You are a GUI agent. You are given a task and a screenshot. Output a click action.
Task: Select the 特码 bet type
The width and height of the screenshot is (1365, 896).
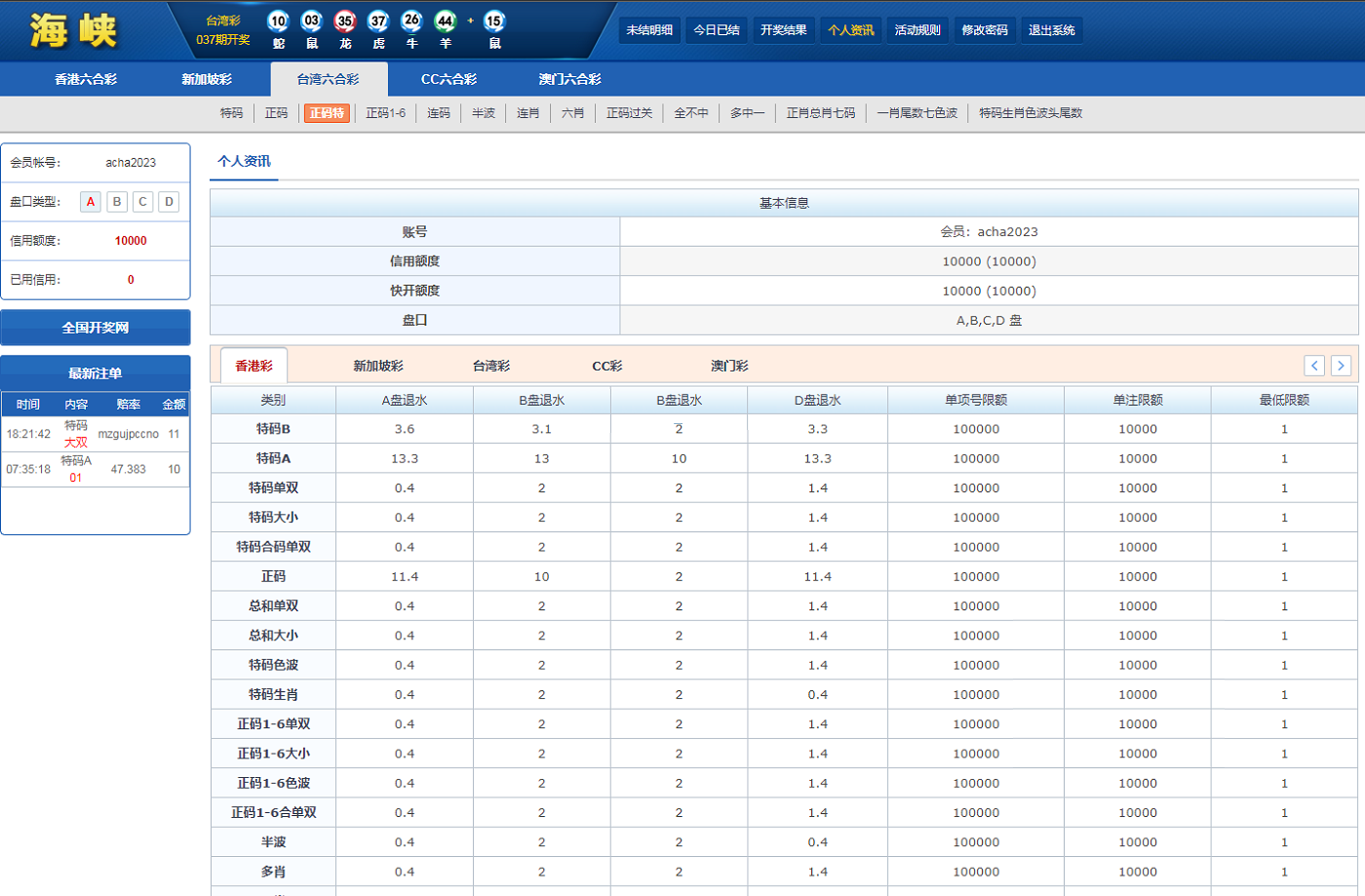pos(231,113)
